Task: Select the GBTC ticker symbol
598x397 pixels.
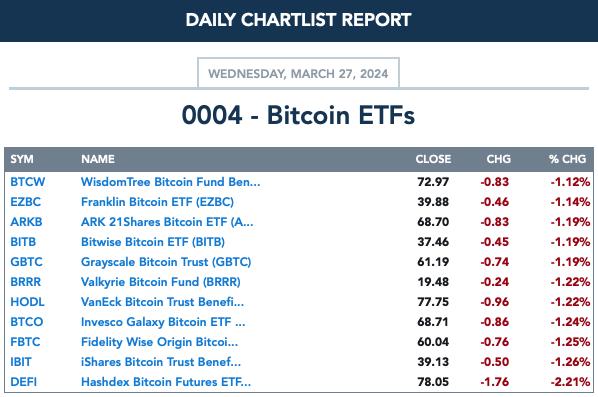Action: coord(26,262)
